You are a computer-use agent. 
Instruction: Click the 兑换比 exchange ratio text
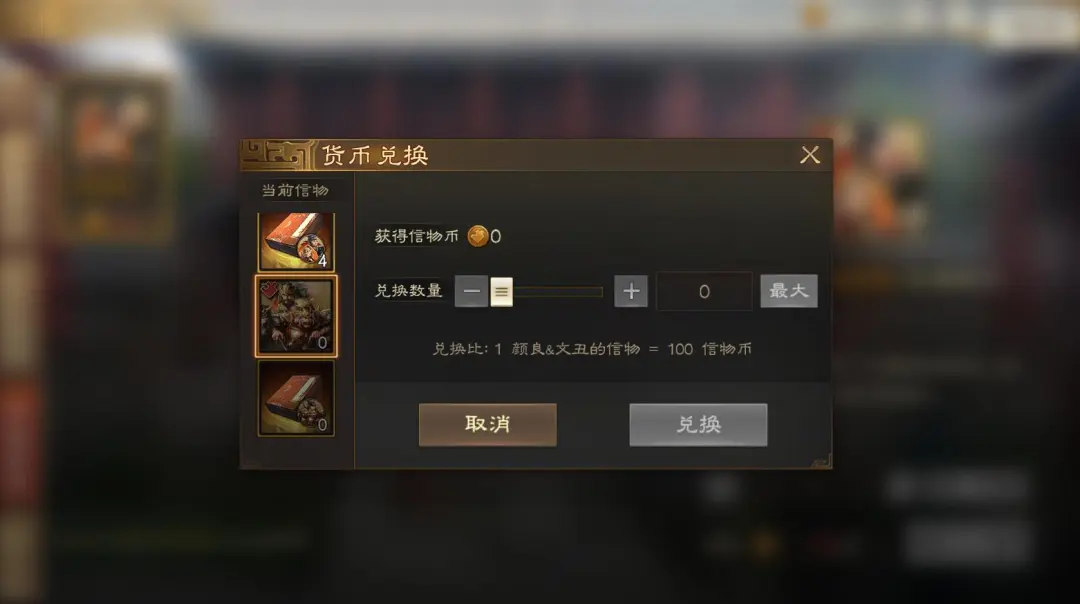(592, 349)
